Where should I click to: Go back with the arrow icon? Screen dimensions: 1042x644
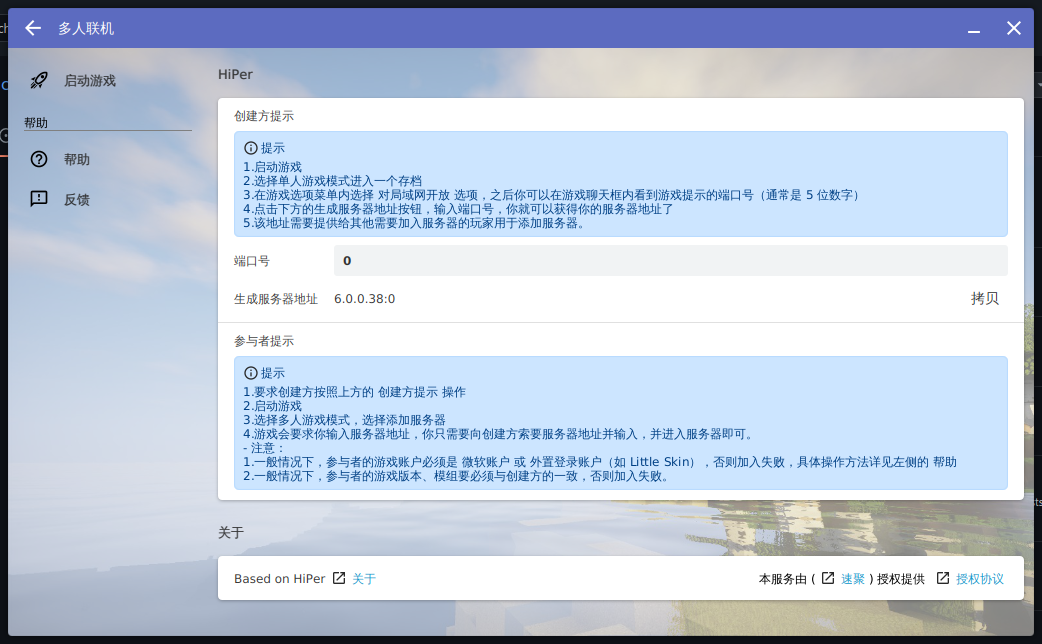tap(33, 28)
